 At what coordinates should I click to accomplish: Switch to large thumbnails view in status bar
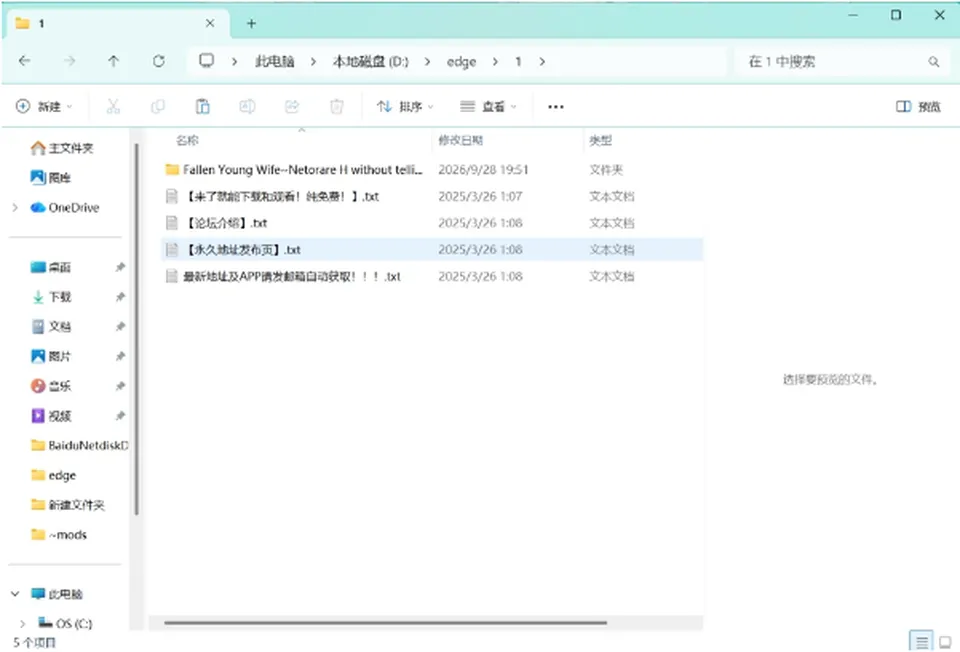pyautogui.click(x=945, y=642)
